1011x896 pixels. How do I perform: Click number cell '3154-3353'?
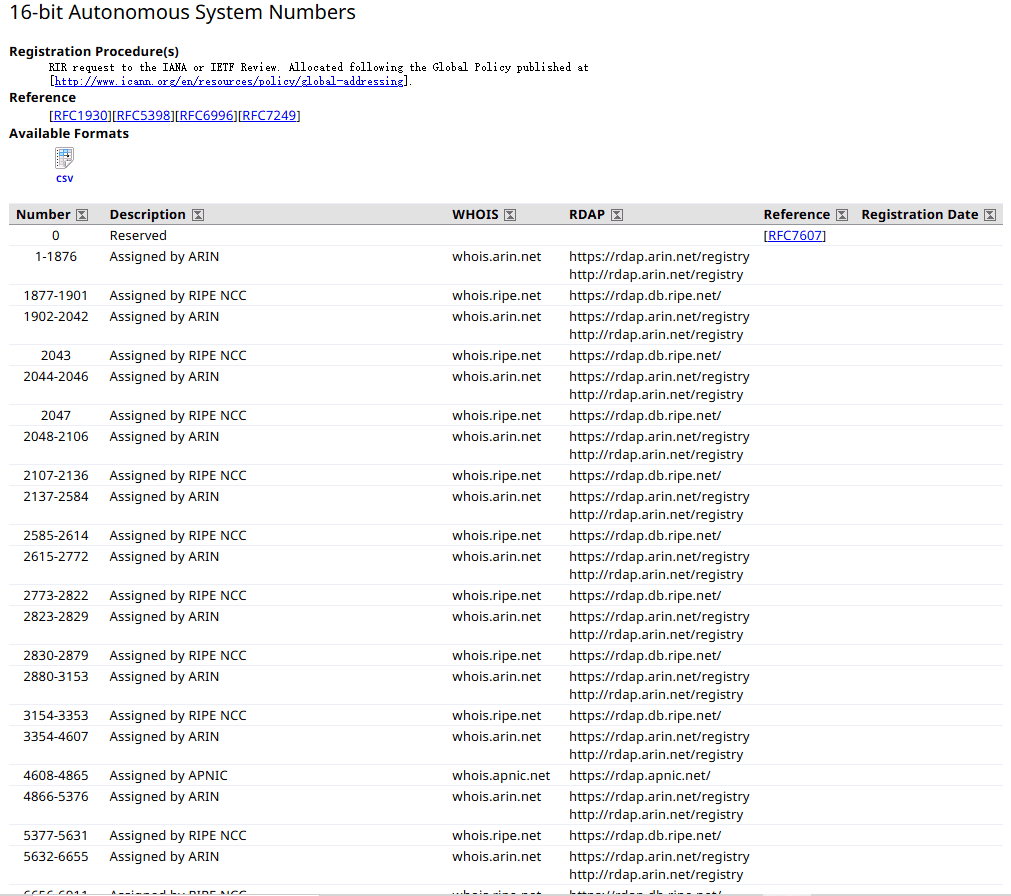click(x=55, y=715)
